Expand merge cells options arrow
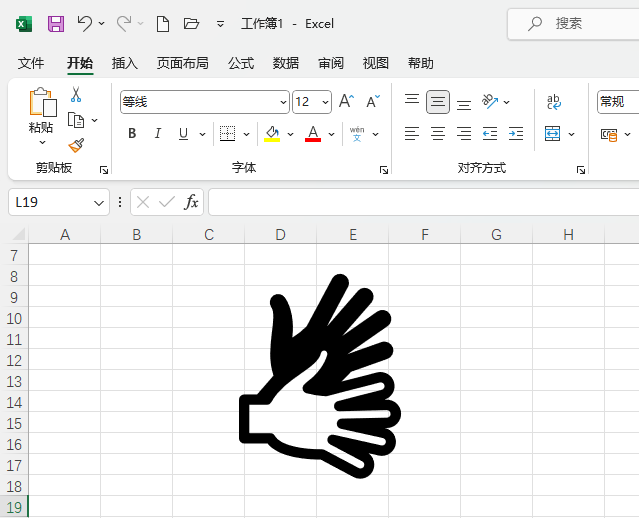 571,134
